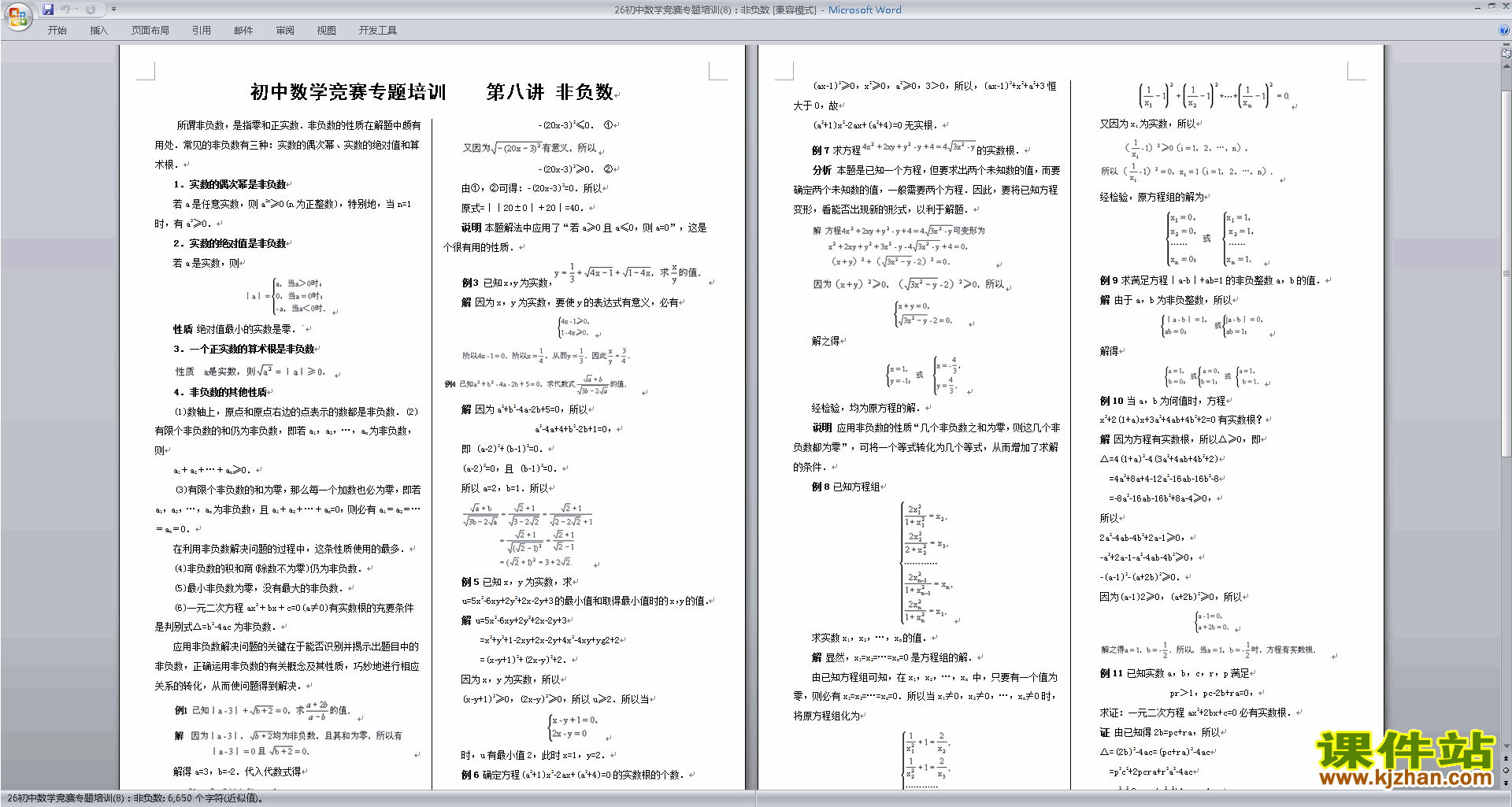Click the Restore Down window button
Viewport: 1512px width, 807px height.
point(1492,6)
